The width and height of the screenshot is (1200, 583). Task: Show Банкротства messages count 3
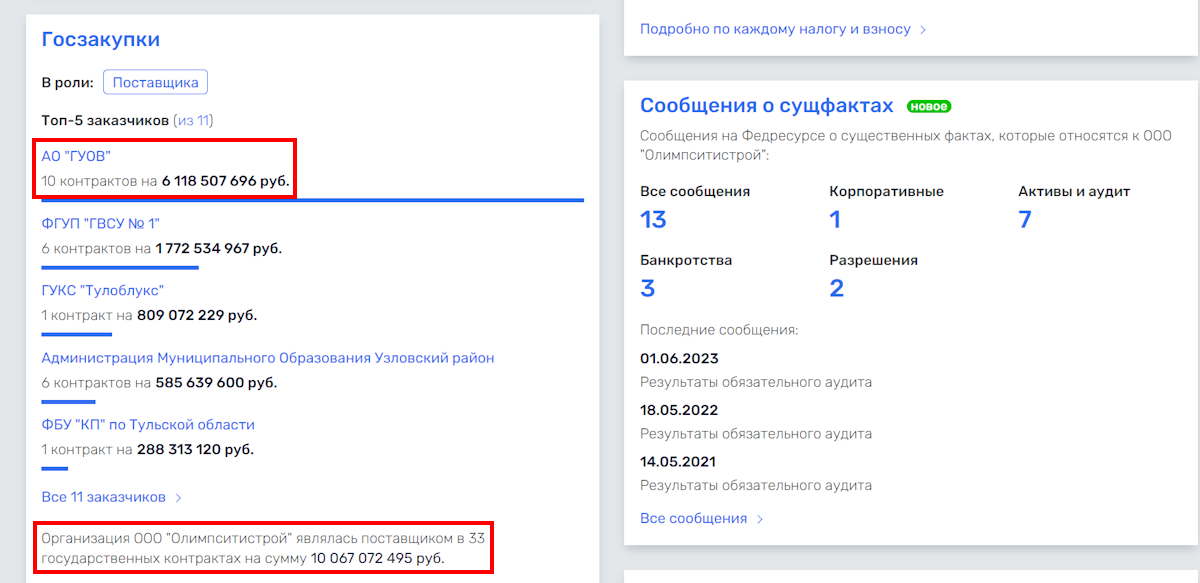647,288
